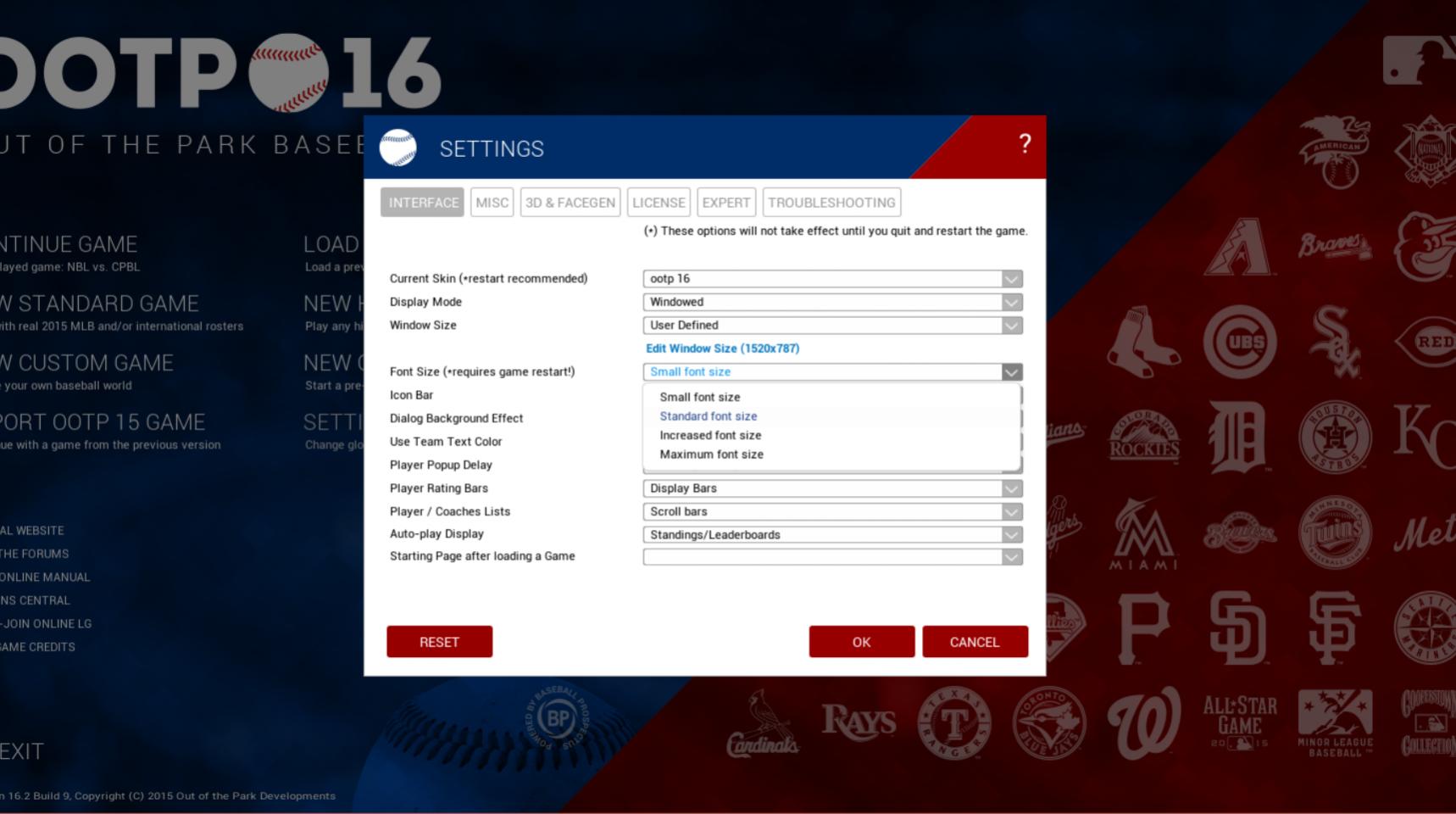This screenshot has width=1456, height=814.
Task: Open Edit Window Size link
Action: point(722,348)
